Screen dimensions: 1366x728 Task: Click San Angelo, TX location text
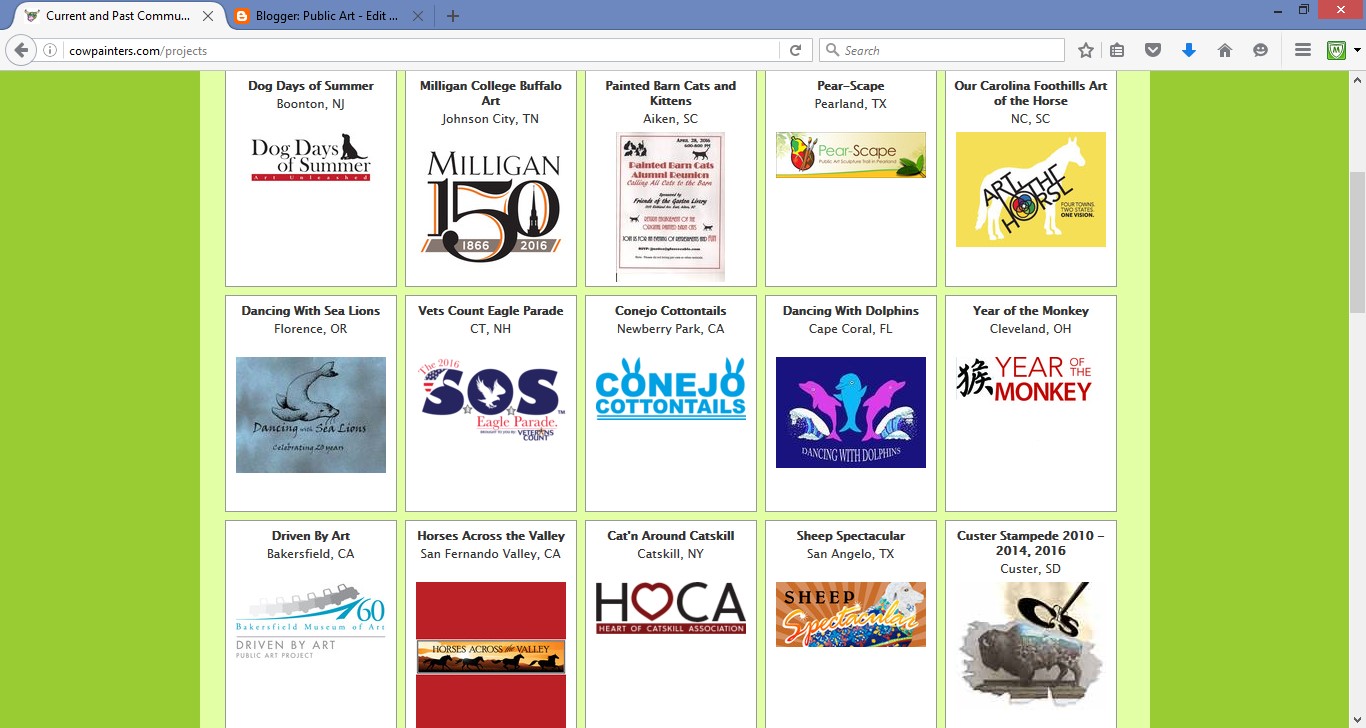click(851, 554)
